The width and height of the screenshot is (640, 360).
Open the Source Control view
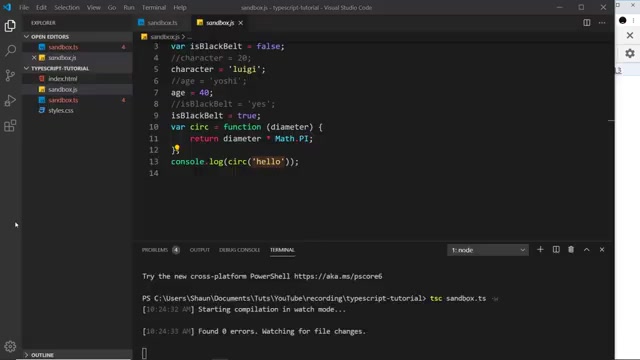coord(10,76)
